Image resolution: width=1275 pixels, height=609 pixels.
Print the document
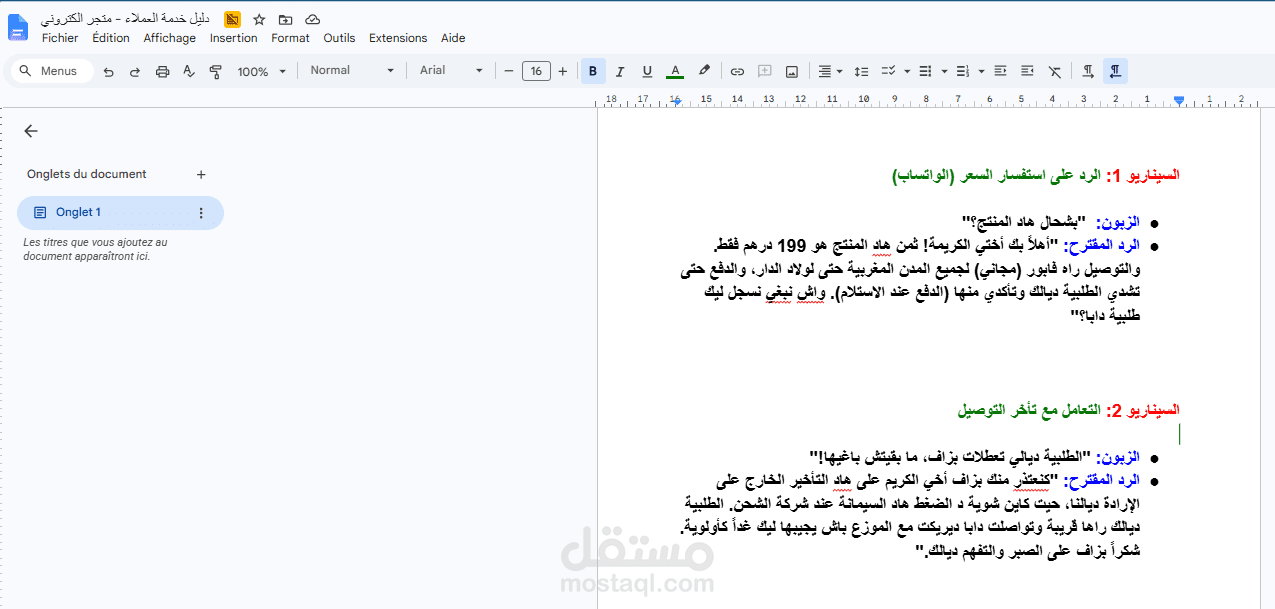(x=162, y=72)
